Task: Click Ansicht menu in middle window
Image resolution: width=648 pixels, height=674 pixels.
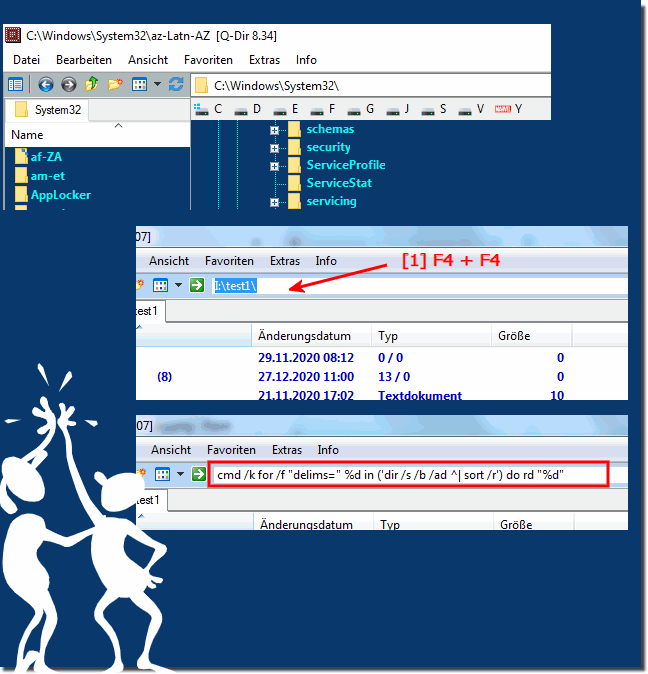Action: click(169, 261)
